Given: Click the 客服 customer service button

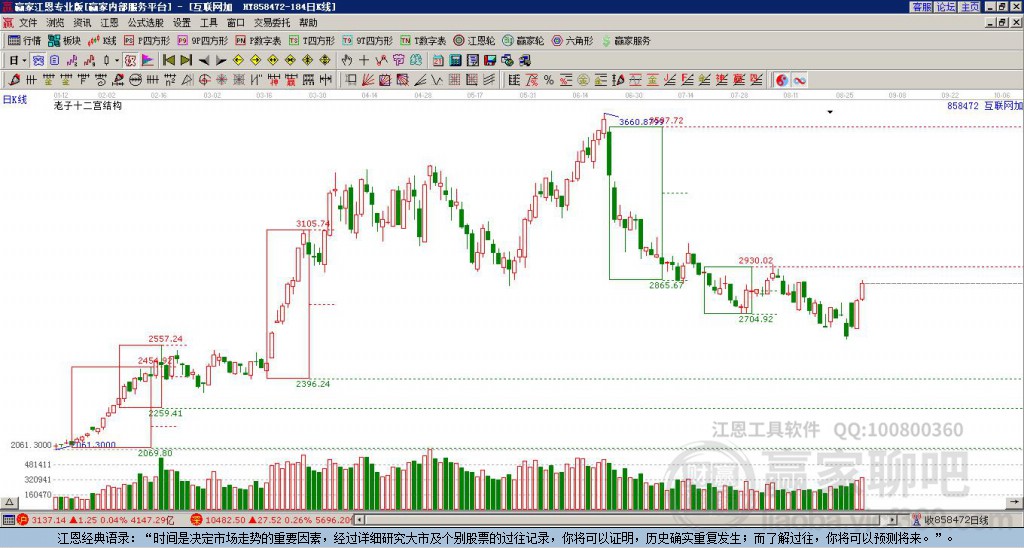Looking at the screenshot, I should click(922, 7).
